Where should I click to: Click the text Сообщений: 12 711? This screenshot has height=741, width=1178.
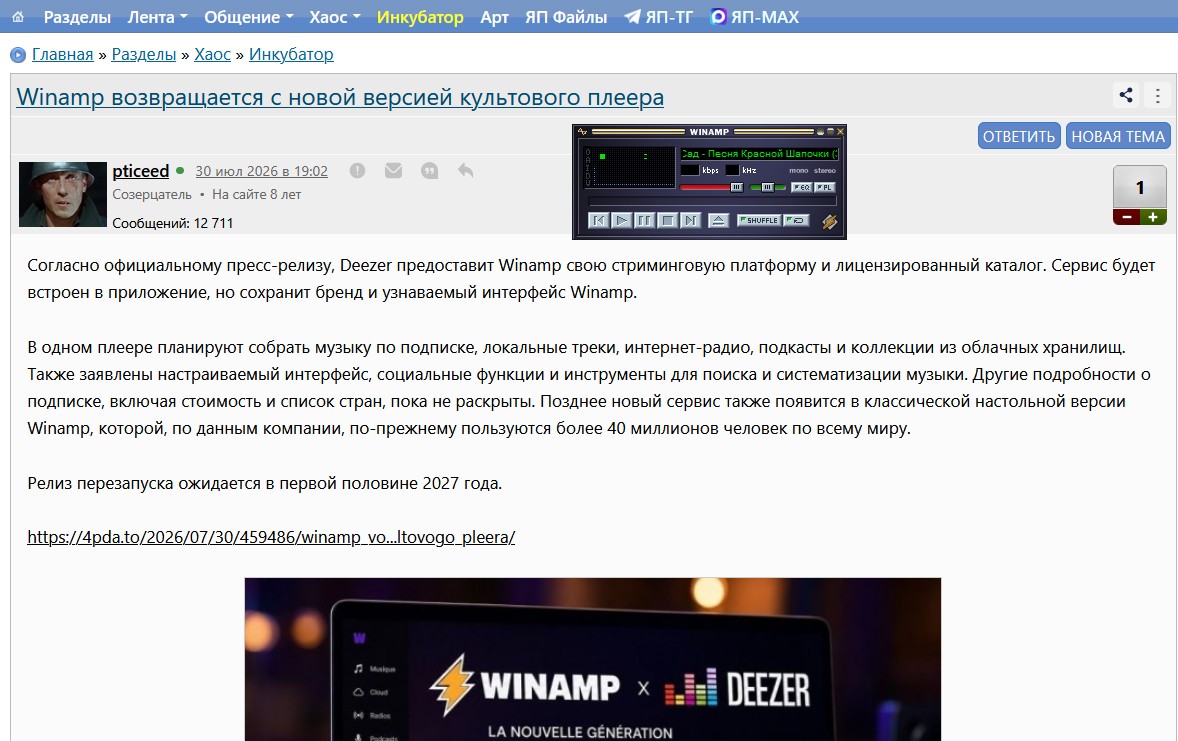click(x=173, y=223)
